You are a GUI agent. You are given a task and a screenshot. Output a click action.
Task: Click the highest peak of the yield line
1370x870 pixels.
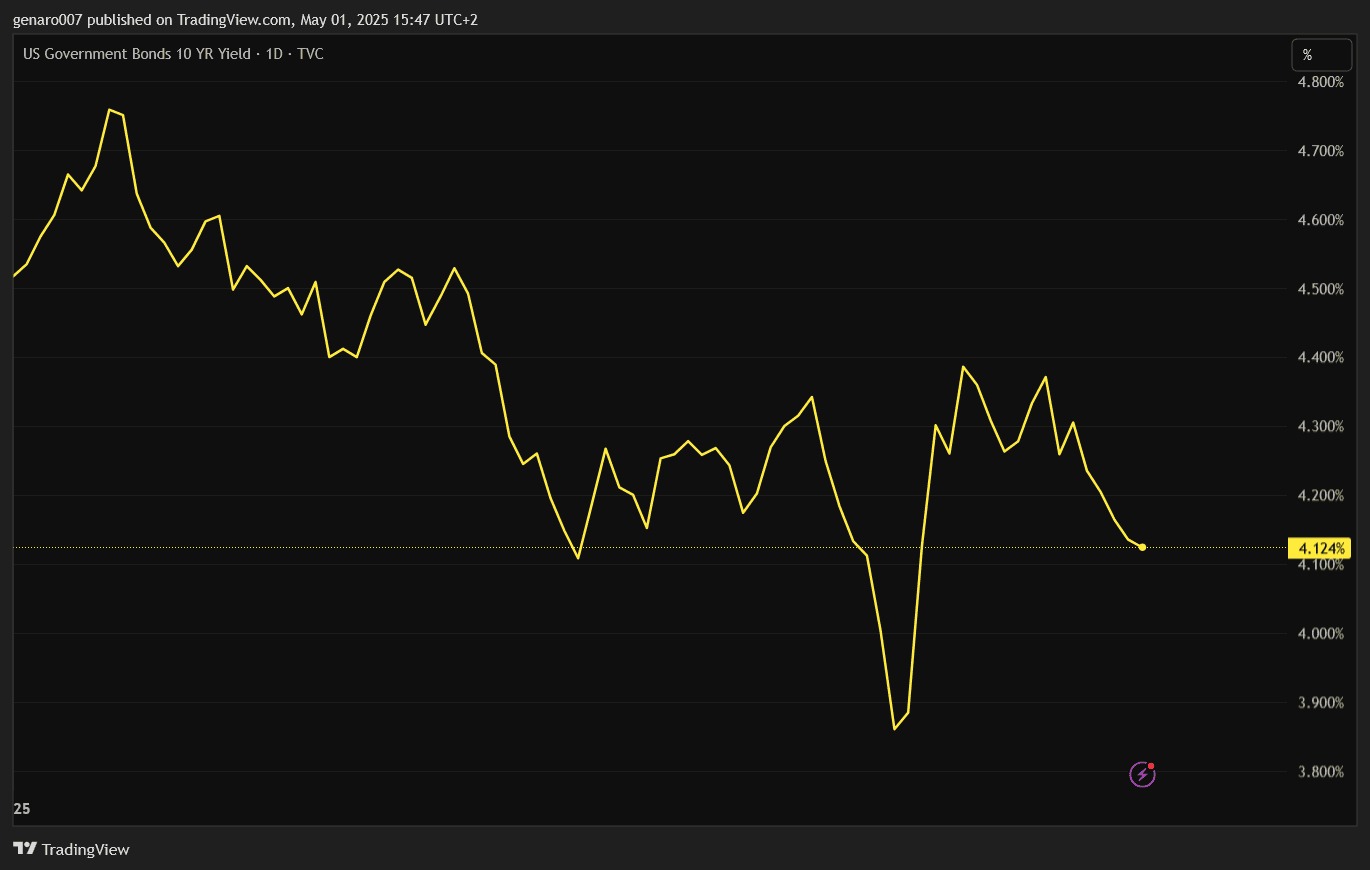point(109,109)
